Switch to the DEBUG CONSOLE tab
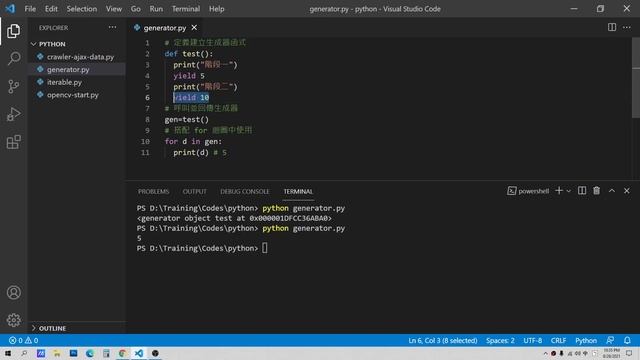This screenshot has height=360, width=640. (244, 191)
